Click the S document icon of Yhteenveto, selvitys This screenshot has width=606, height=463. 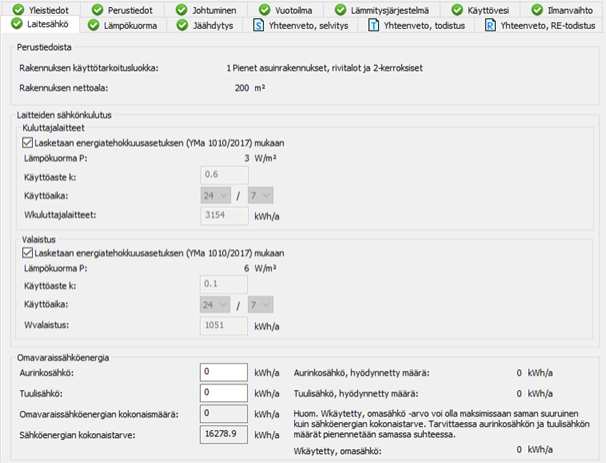[258, 26]
